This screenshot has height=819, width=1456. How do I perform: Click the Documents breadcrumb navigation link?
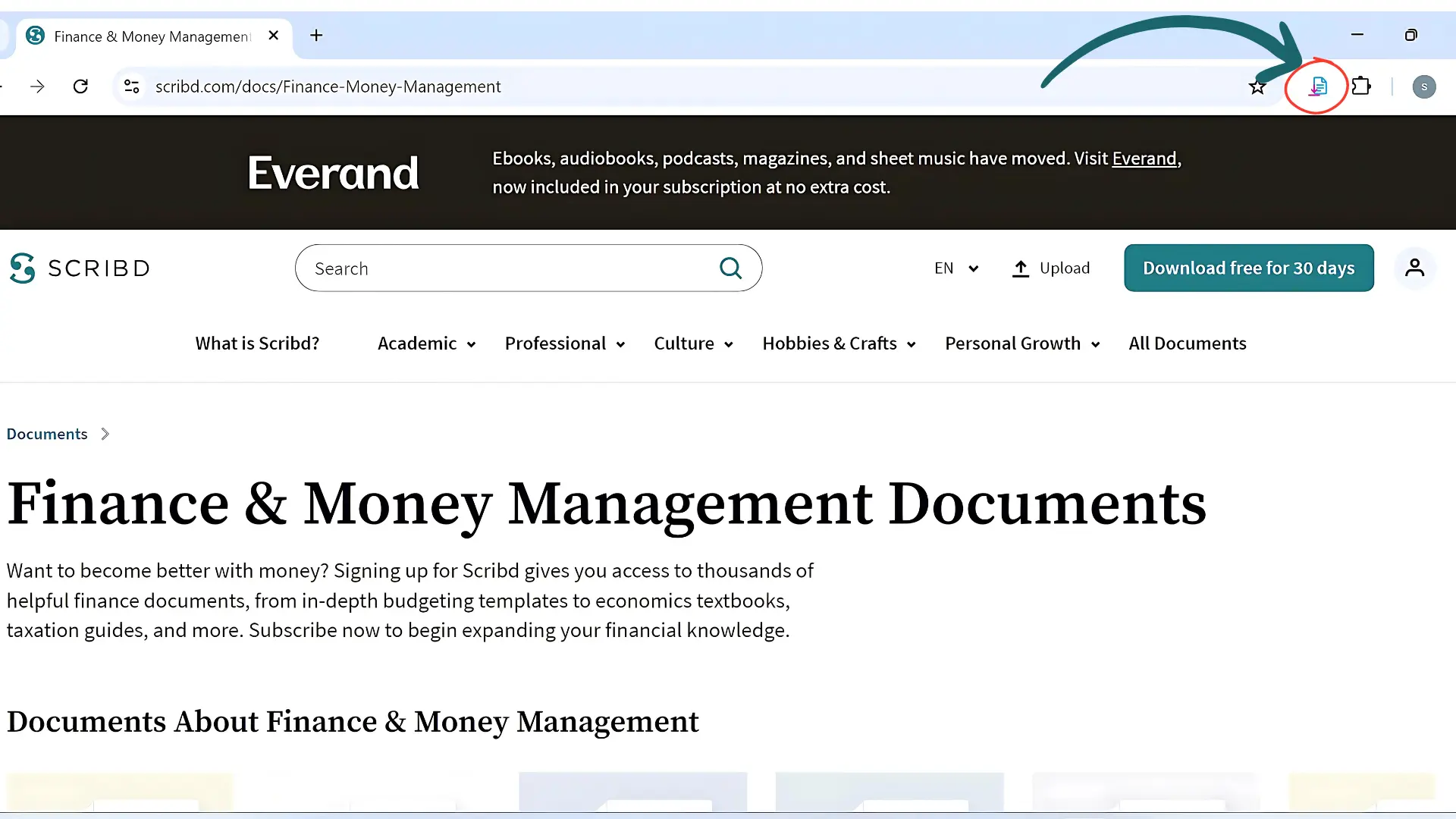47,433
